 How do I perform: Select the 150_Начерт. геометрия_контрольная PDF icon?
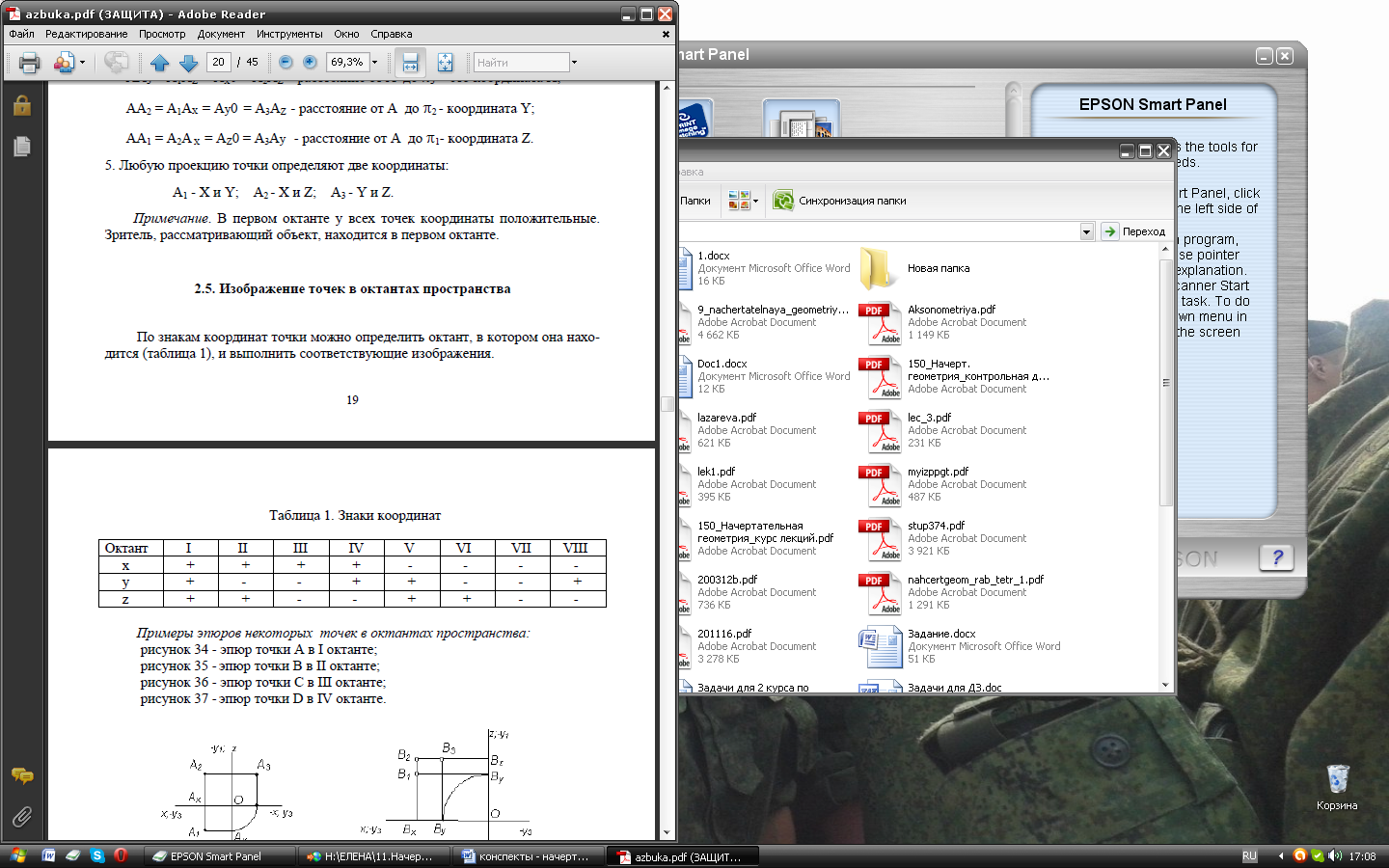879,377
